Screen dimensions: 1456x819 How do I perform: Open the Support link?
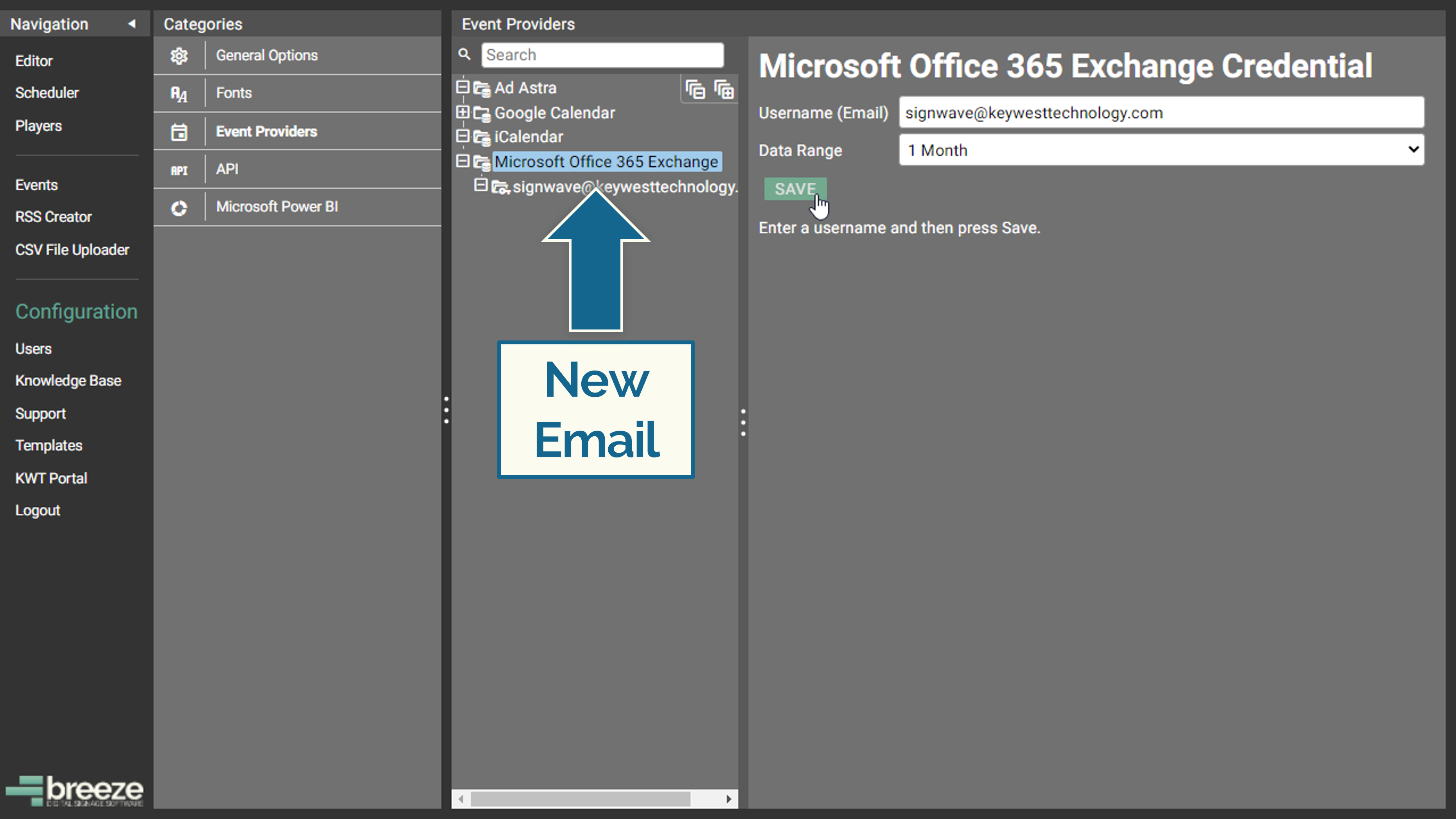[x=41, y=414]
